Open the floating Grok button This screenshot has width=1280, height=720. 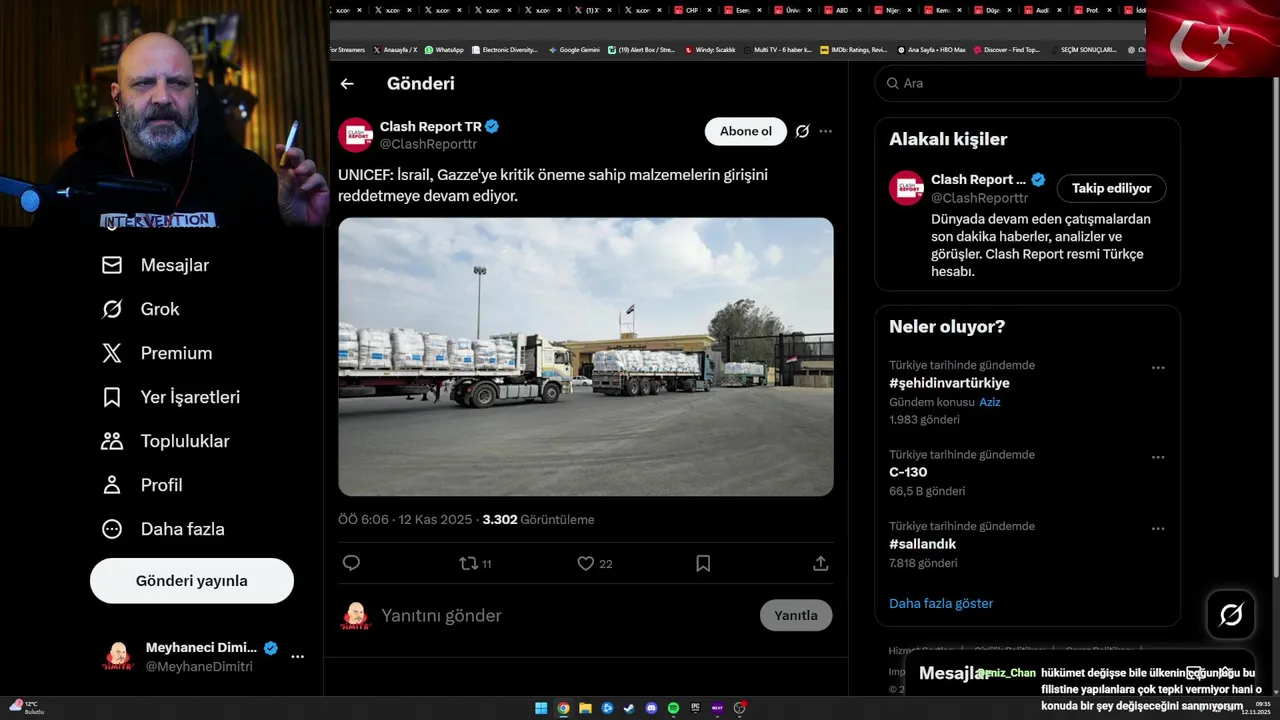click(1231, 615)
